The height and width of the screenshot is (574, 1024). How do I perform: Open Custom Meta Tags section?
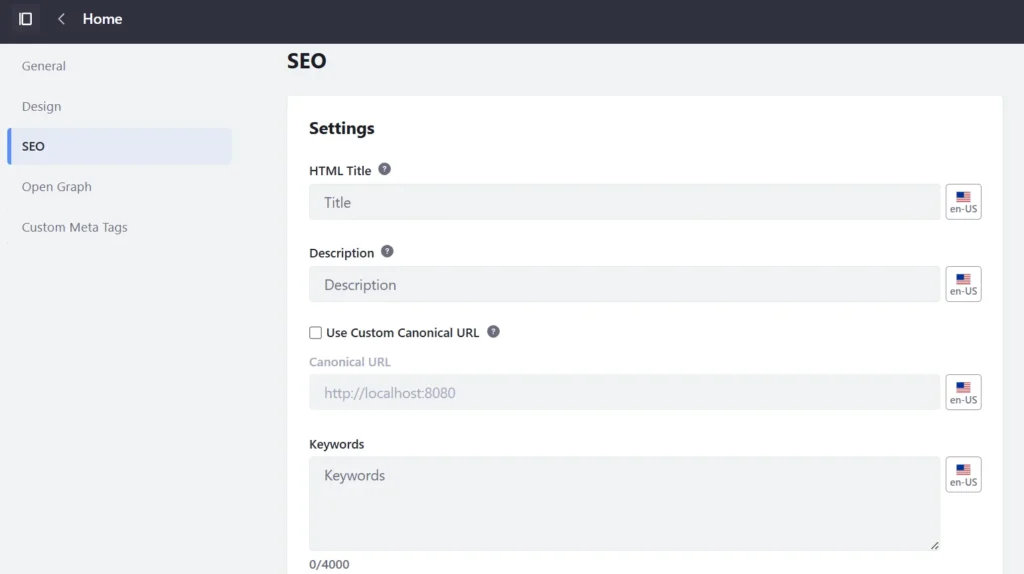pyautogui.click(x=75, y=228)
